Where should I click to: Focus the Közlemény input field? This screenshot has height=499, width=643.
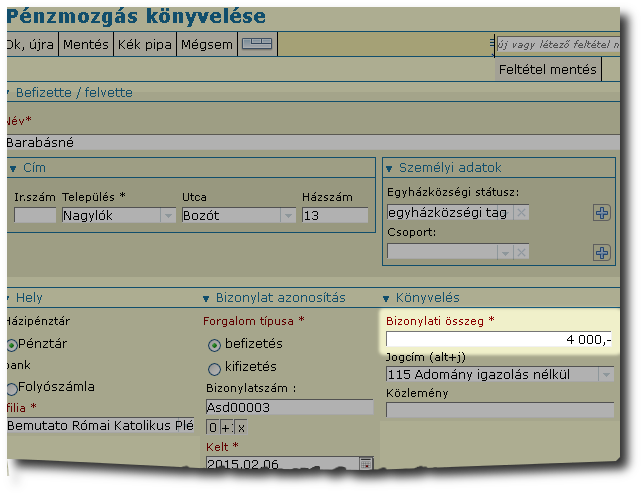tap(500, 410)
